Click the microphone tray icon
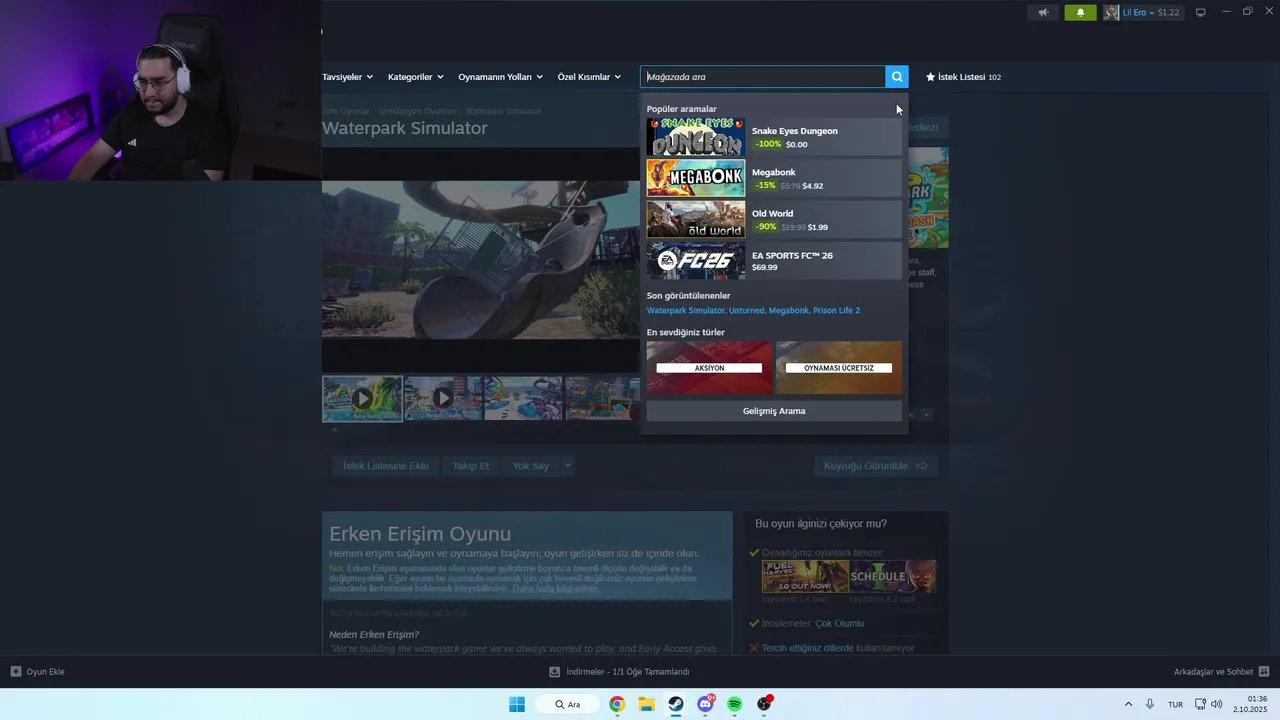This screenshot has width=1280, height=720. (x=1151, y=704)
